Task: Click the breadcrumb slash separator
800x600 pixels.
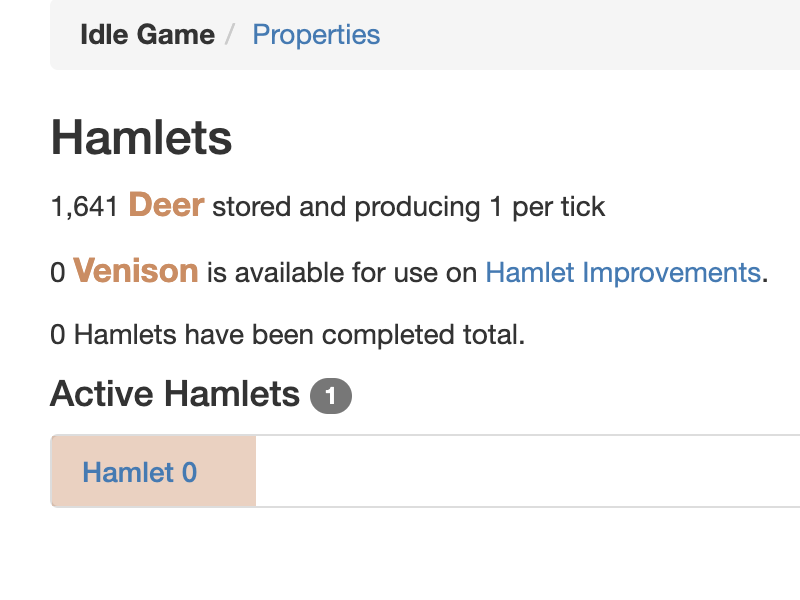Action: pyautogui.click(x=231, y=35)
